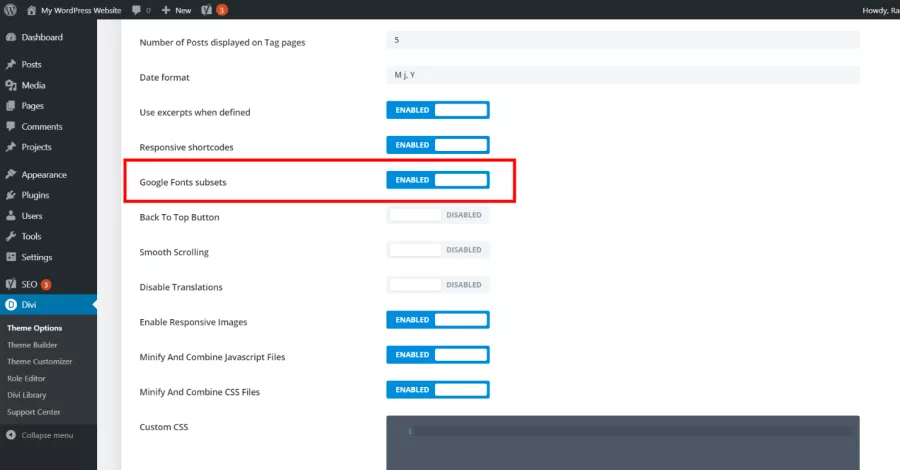Click the Date format input field

[x=623, y=75]
